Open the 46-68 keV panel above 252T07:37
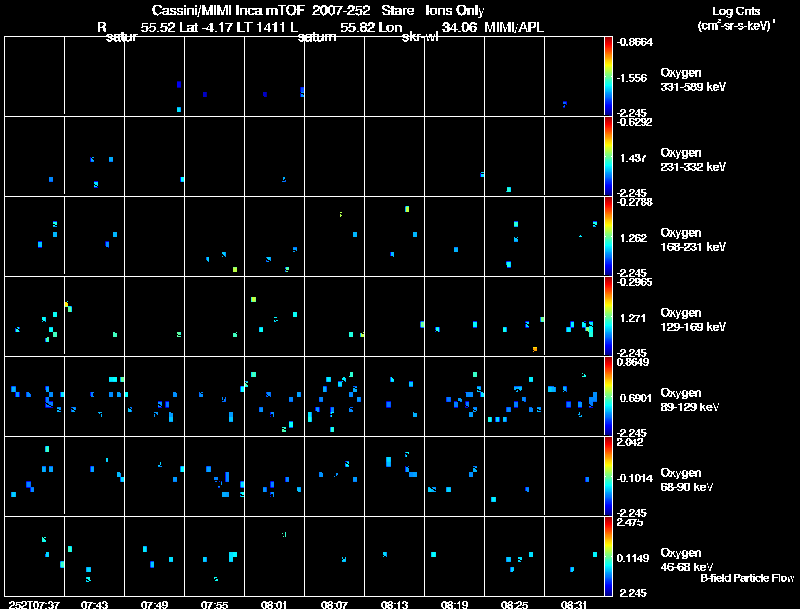This screenshot has height=609, width=800. pos(34,556)
